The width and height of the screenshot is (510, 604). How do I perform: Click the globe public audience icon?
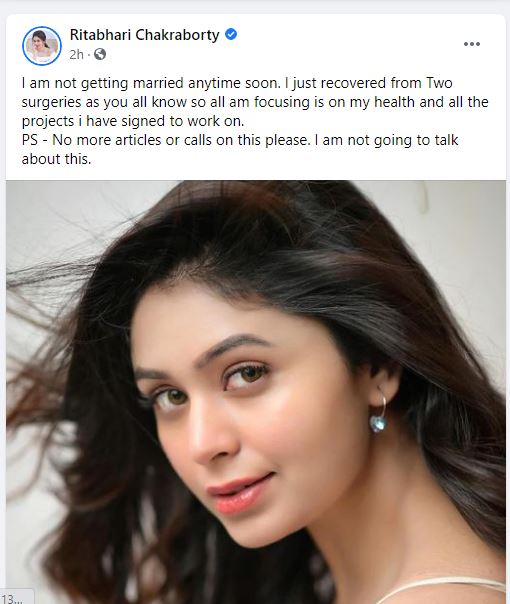point(100,54)
